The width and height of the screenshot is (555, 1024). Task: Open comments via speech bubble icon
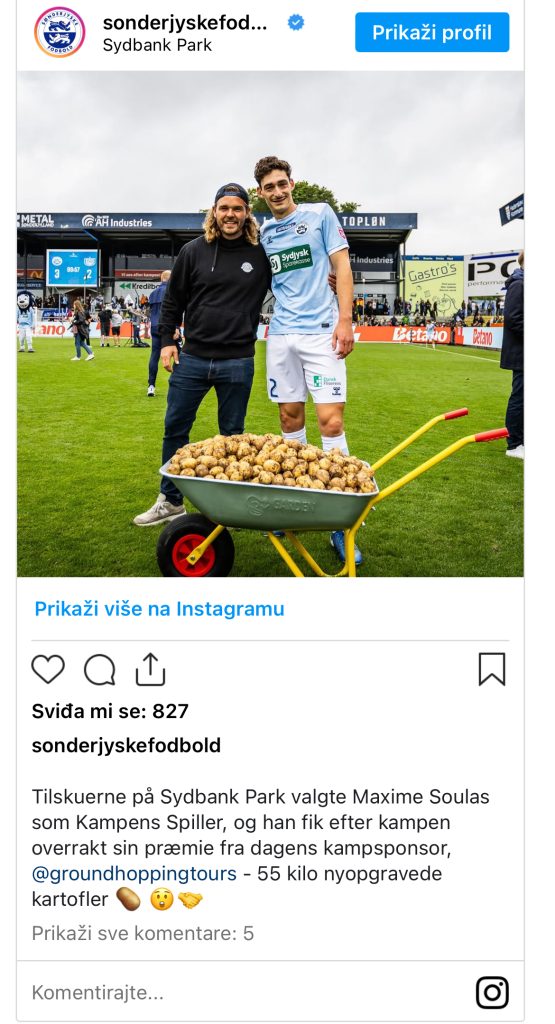point(99,669)
